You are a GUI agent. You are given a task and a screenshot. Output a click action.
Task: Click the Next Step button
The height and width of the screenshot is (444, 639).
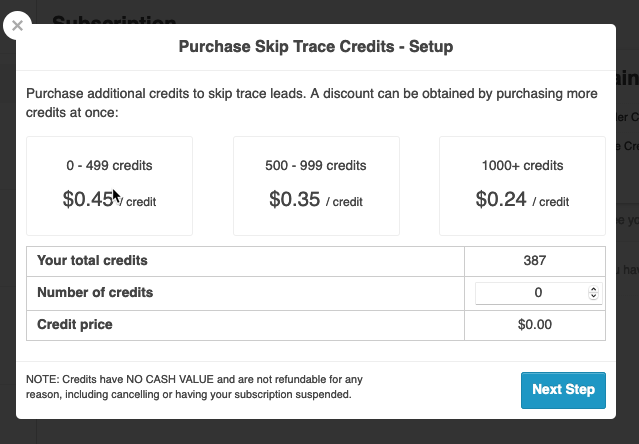563,390
